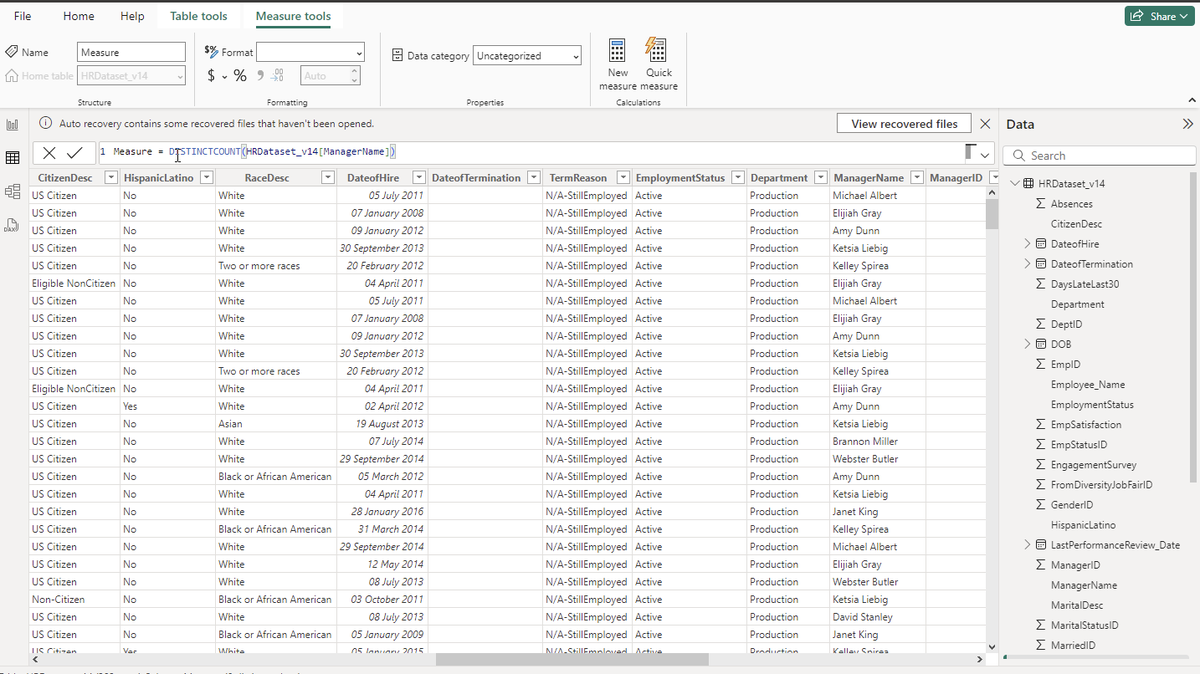
Task: Dismiss the auto recovery notification
Action: click(985, 124)
